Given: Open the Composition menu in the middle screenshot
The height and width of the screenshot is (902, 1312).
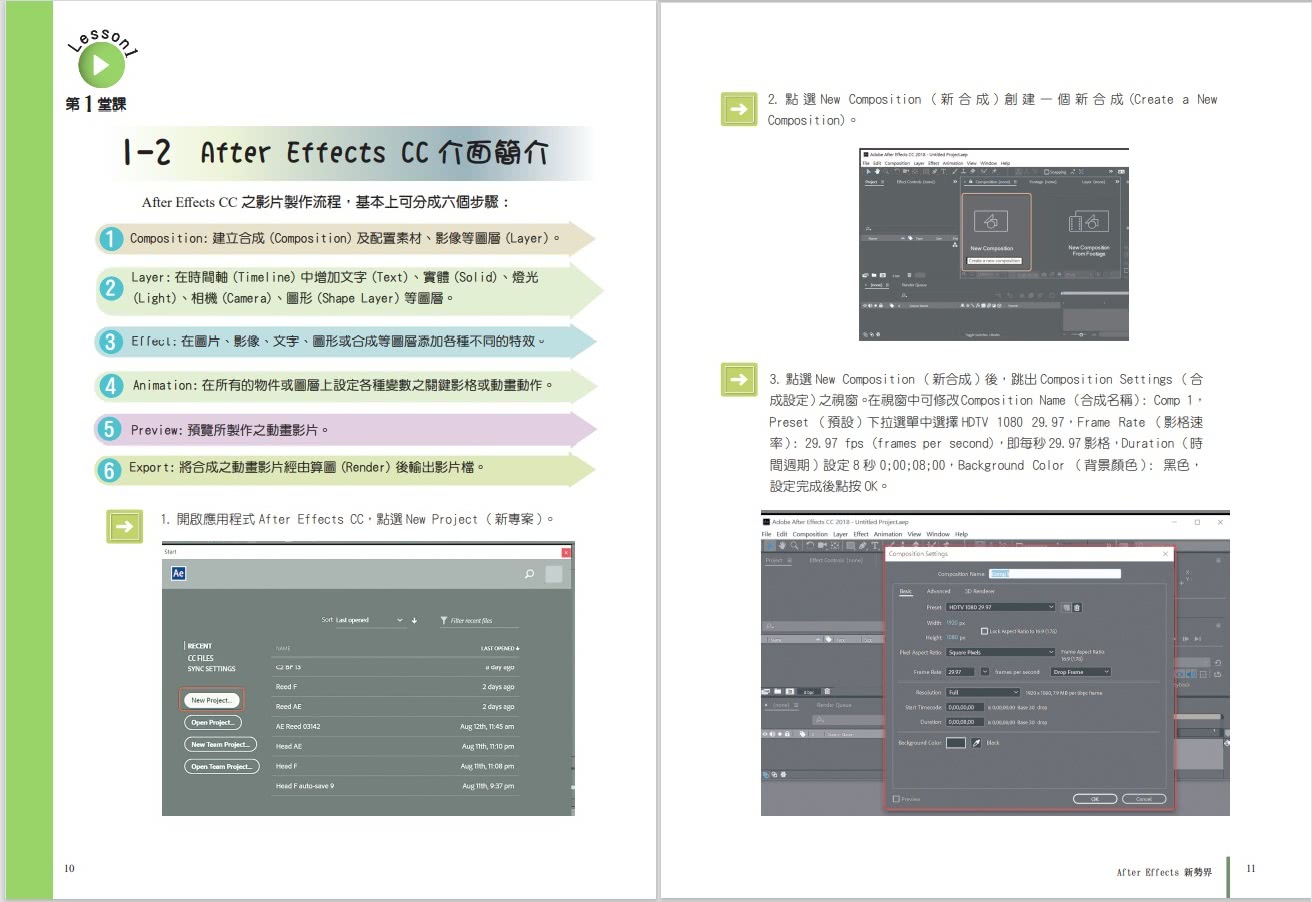Looking at the screenshot, I should coord(897,163).
